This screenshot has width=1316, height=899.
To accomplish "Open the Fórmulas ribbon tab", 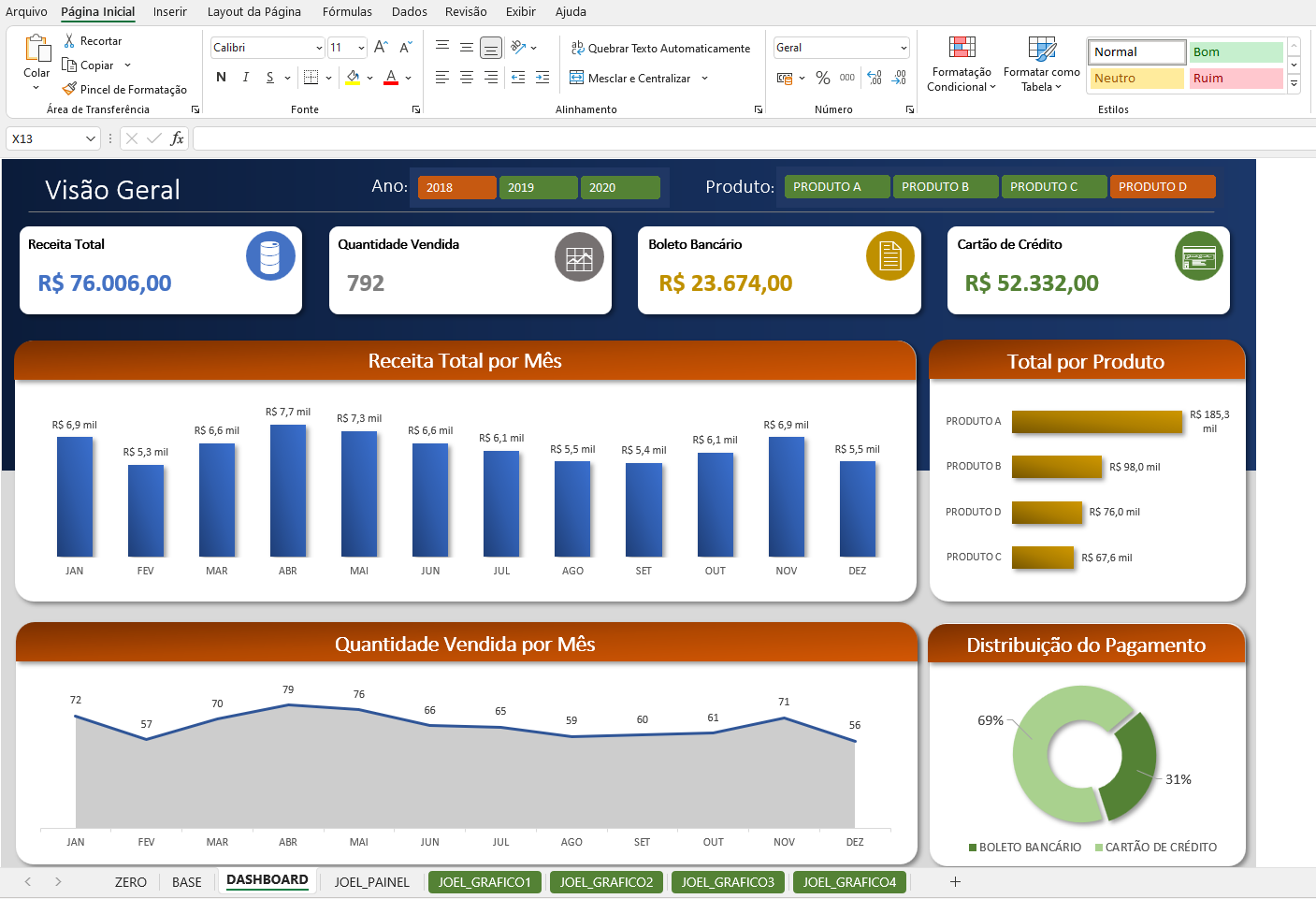I will (x=347, y=12).
